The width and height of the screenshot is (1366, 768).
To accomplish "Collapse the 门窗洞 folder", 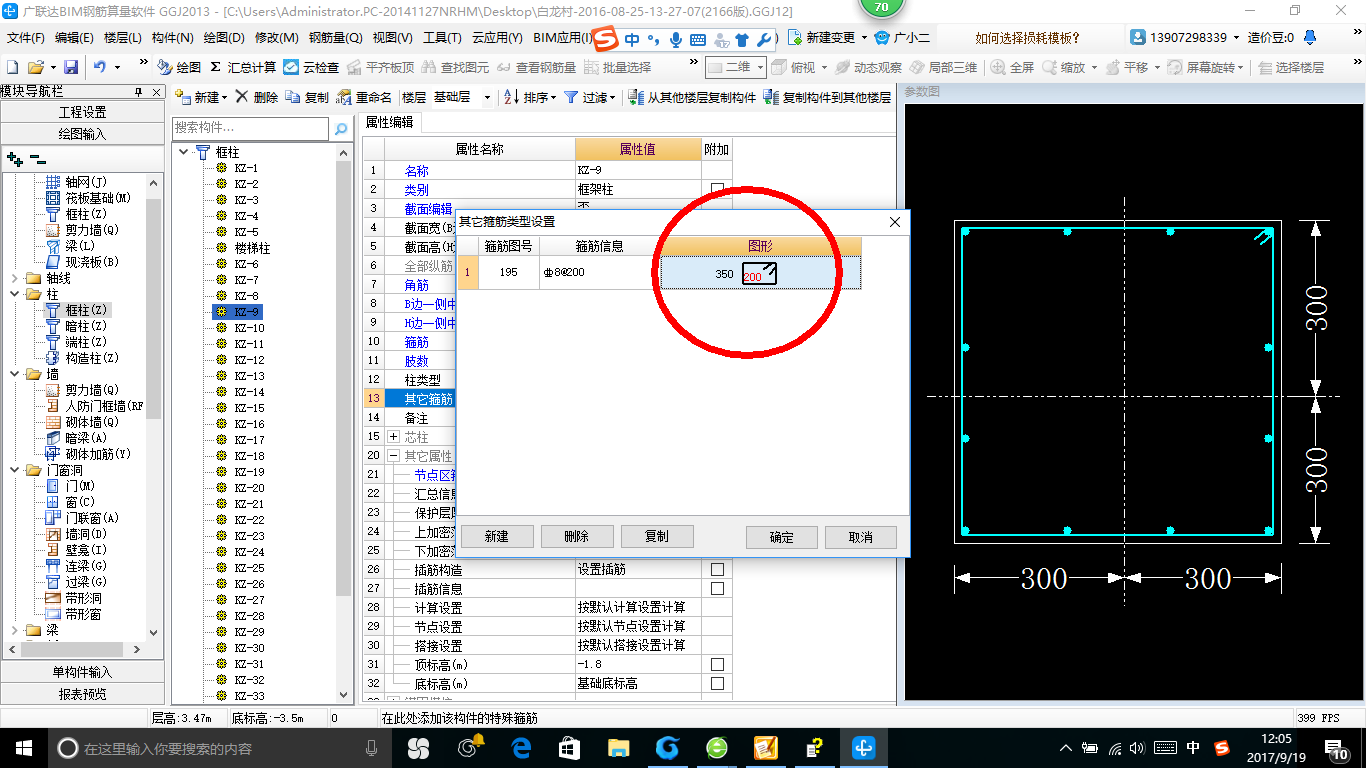I will pyautogui.click(x=14, y=470).
